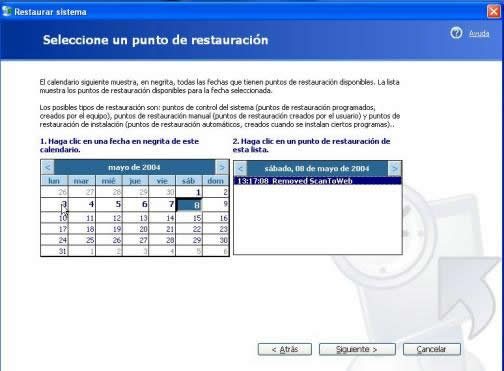Screen dimensions: 504x371
Task: Select bold date 1 in calendar
Action: 189,192
